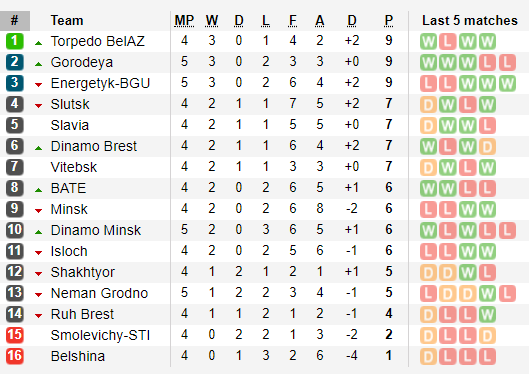Open the Shakhtyor team page
This screenshot has height=374, width=529.
click(x=83, y=272)
